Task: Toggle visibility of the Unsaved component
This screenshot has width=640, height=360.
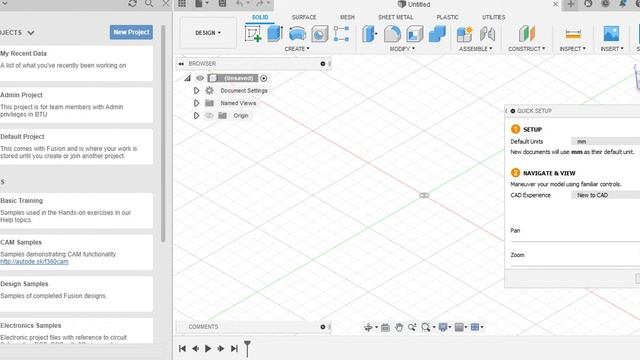Action: click(200, 78)
